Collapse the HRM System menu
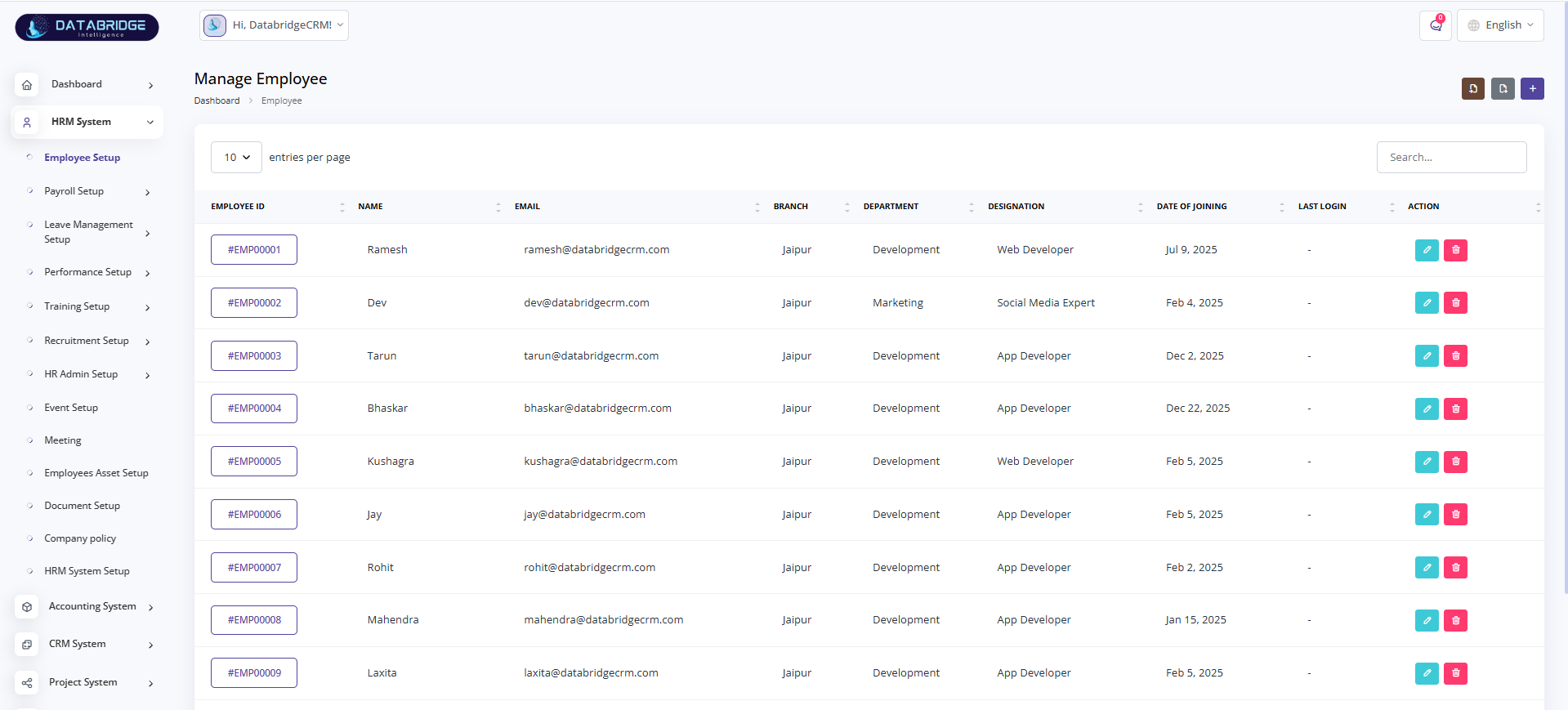This screenshot has height=710, width=1568. click(87, 122)
